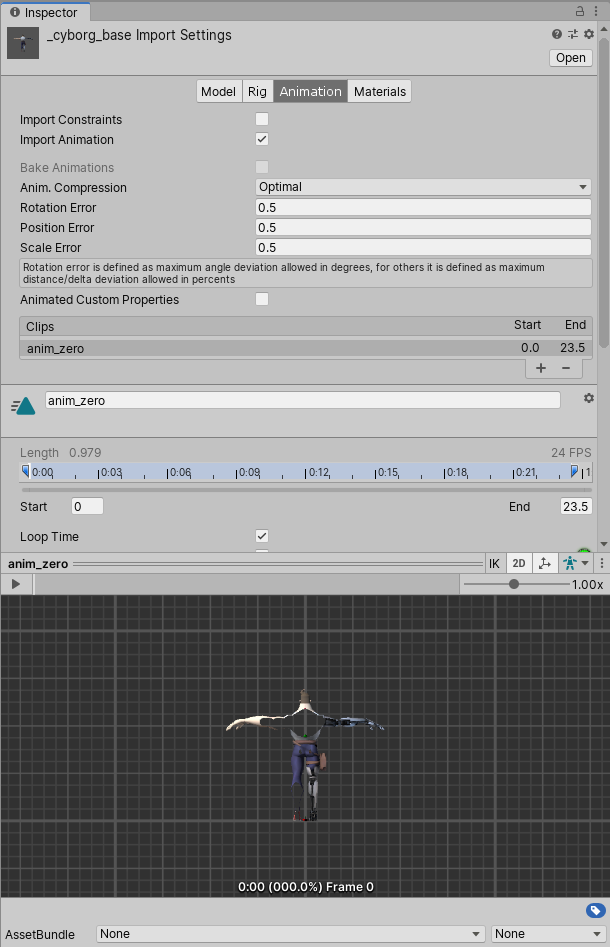The width and height of the screenshot is (610, 947).
Task: Switch to the Materials tab
Action: coord(380,92)
